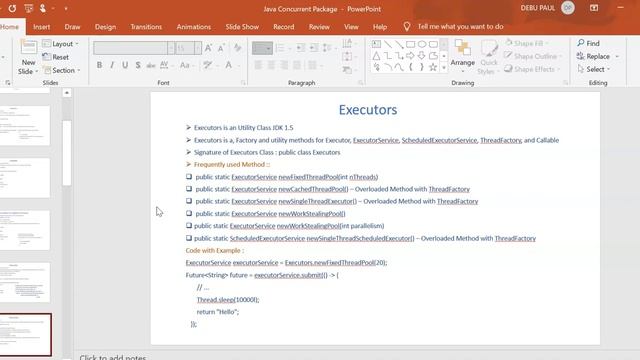
Task: Toggle Align Left in Paragraph group
Action: pyautogui.click(x=258, y=65)
